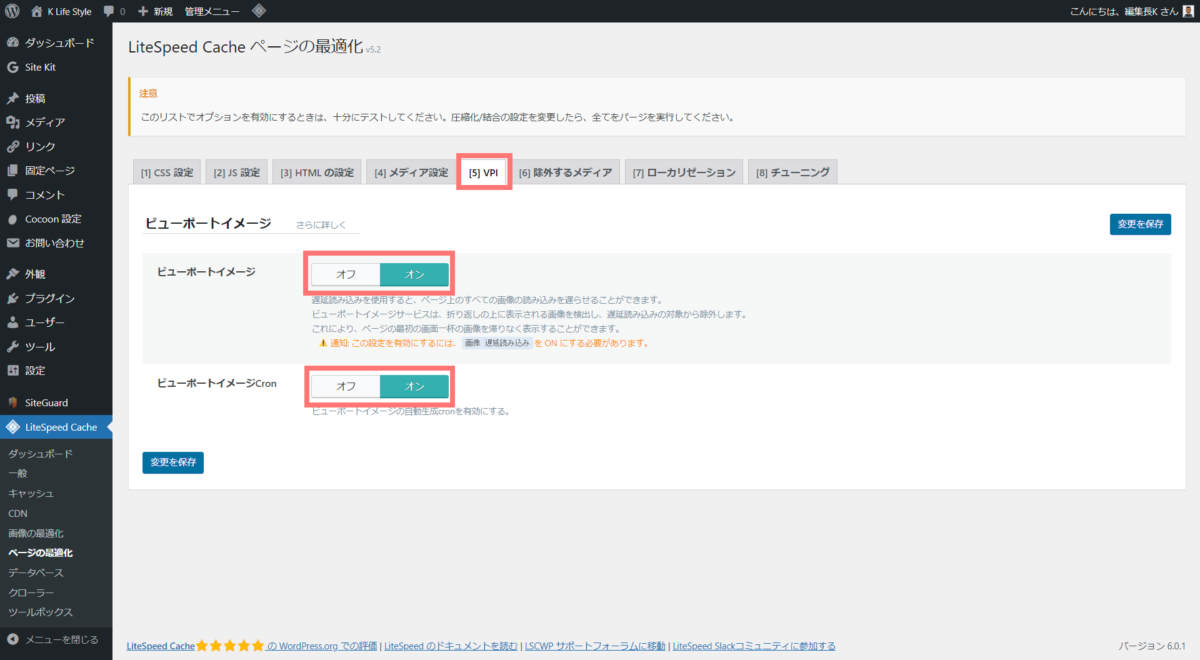Click the WordPress logo in top bar
Image resolution: width=1200 pixels, height=660 pixels.
click(13, 11)
